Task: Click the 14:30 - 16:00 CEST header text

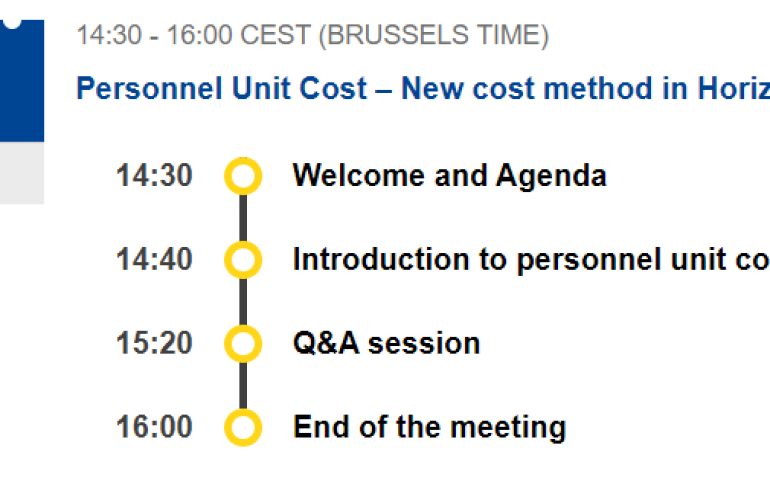Action: (x=312, y=36)
